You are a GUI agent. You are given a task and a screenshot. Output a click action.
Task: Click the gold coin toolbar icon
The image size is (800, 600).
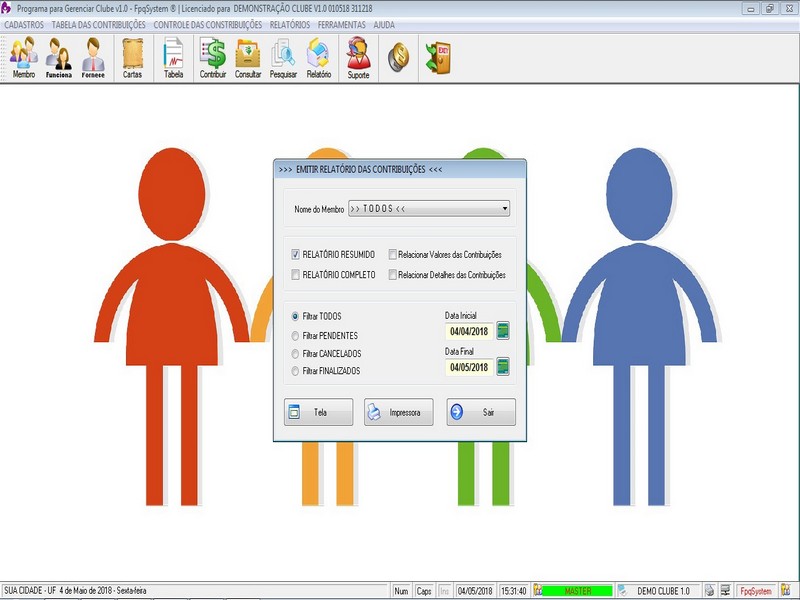[398, 57]
